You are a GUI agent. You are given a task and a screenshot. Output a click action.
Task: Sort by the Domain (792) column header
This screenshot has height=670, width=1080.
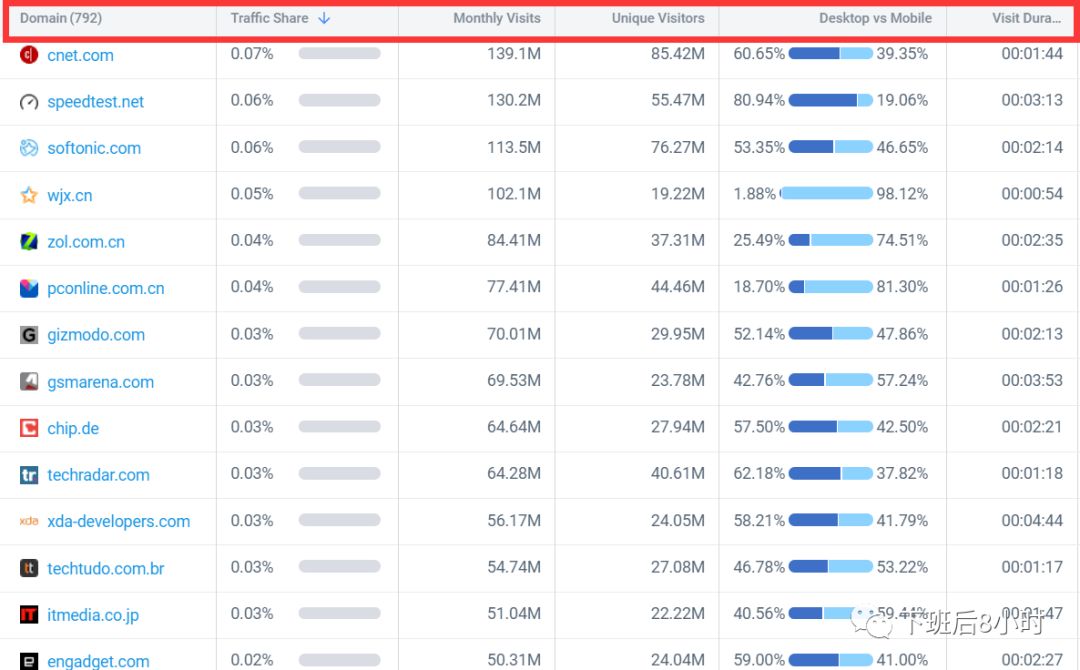click(x=61, y=19)
